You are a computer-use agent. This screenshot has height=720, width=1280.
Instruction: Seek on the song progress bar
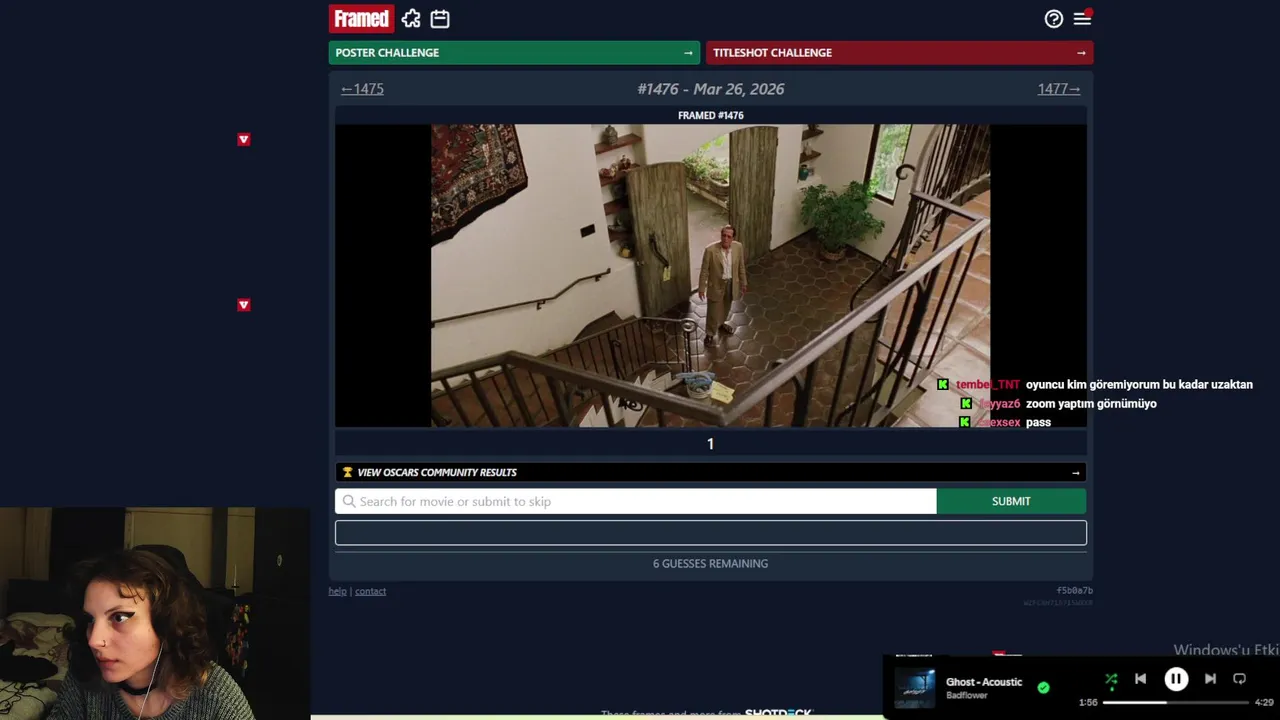(1174, 702)
